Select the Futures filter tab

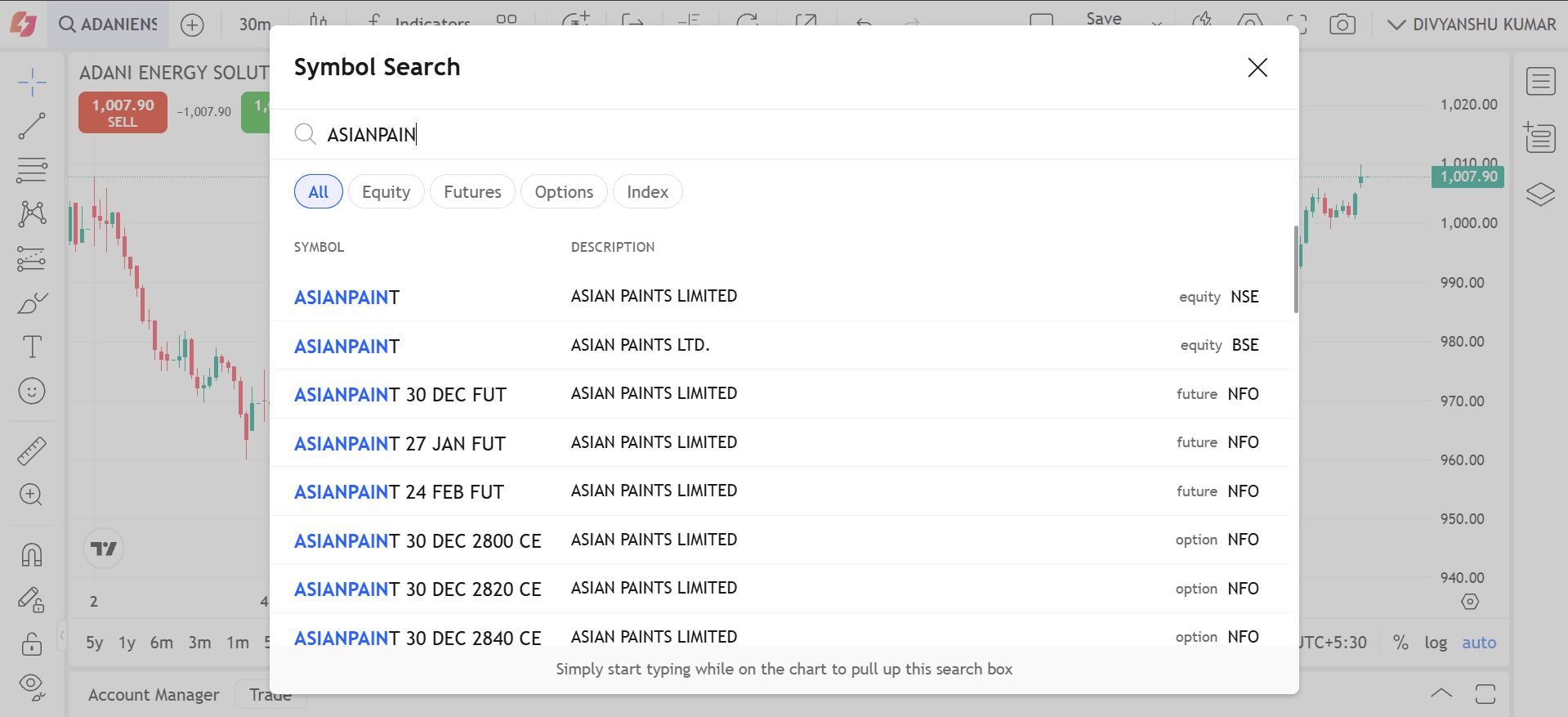pos(472,191)
